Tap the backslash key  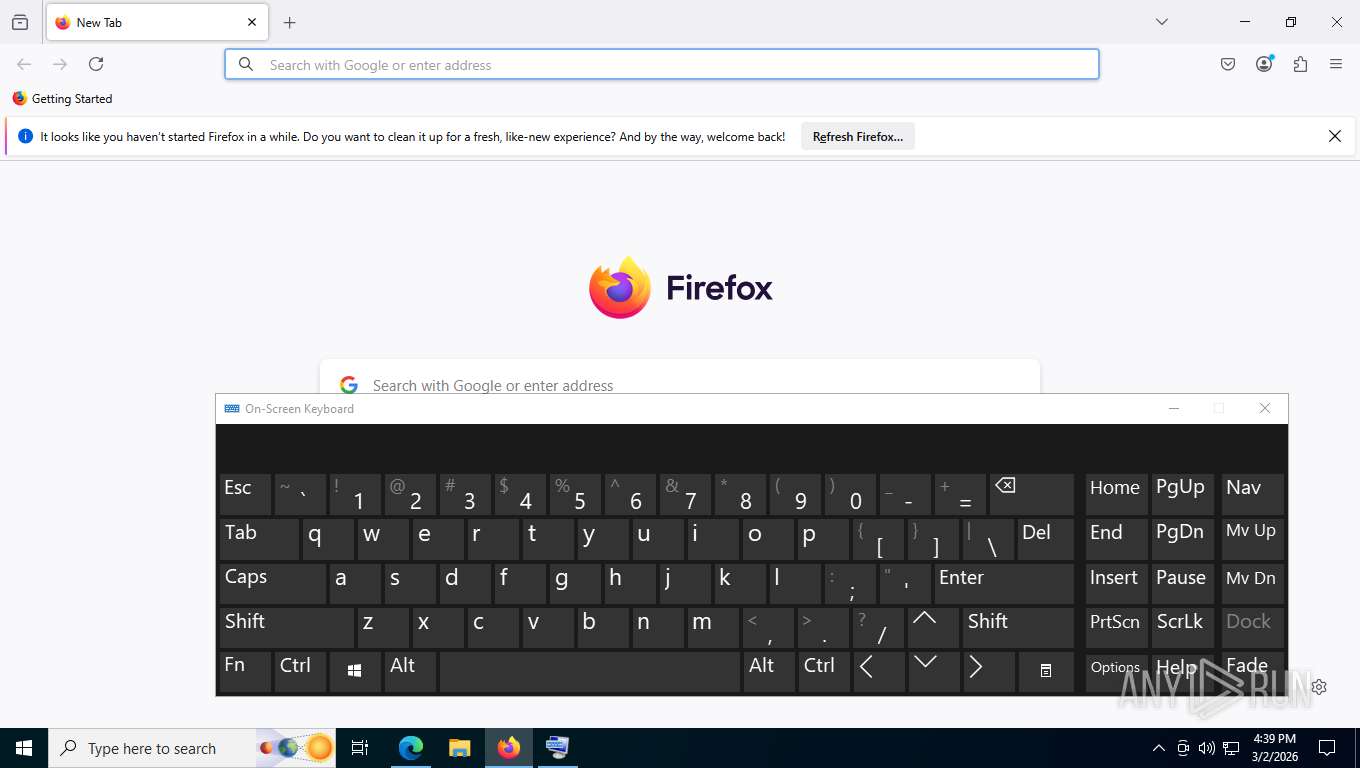988,539
